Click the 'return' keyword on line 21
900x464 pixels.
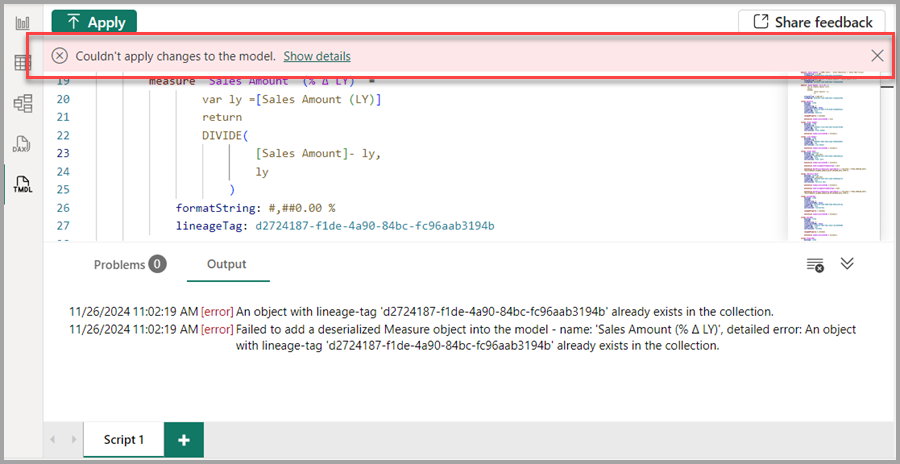click(x=222, y=117)
